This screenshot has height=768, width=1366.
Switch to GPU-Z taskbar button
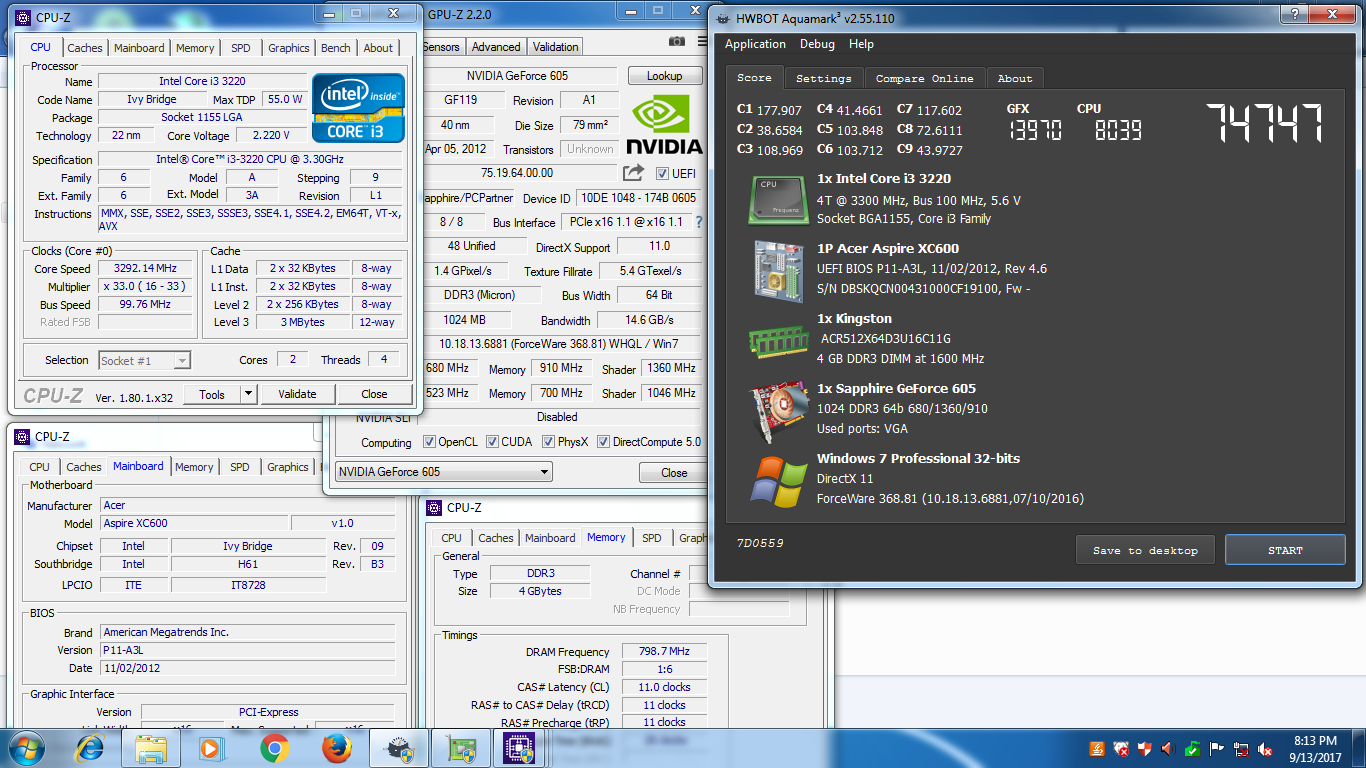pos(461,748)
